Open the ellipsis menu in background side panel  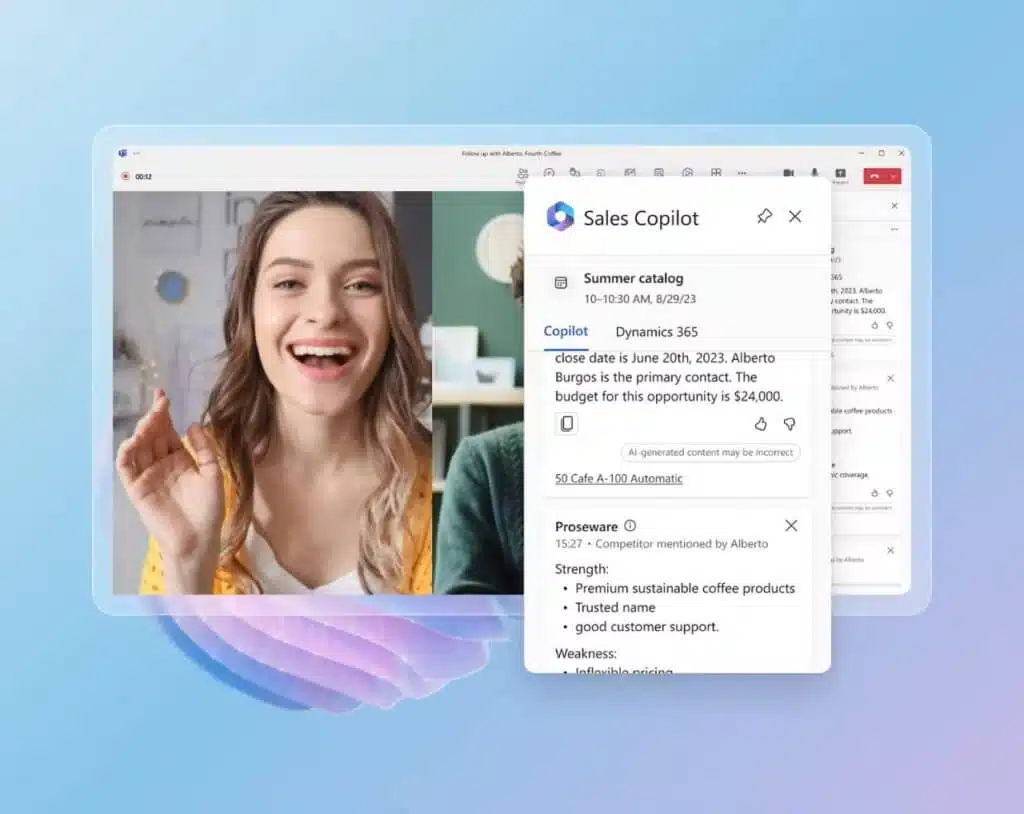pyautogui.click(x=895, y=229)
